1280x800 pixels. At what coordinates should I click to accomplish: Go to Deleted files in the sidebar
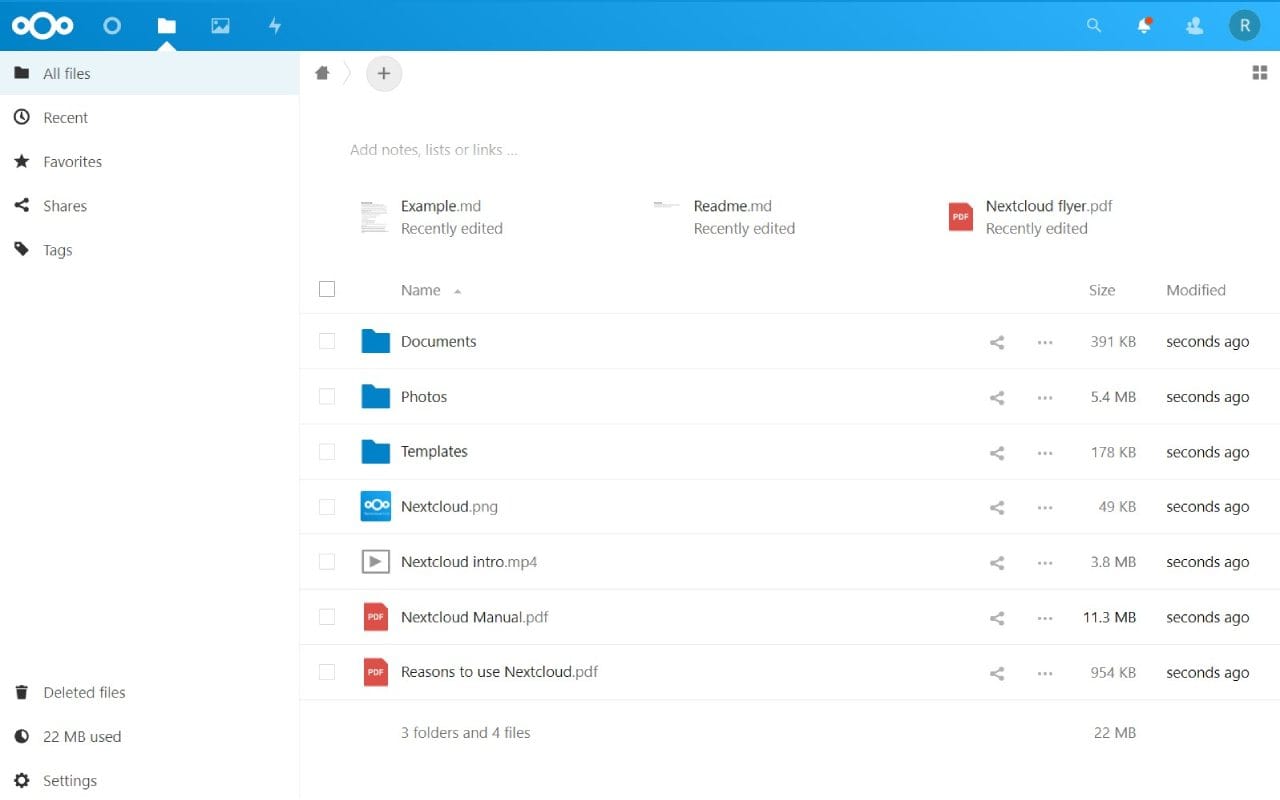pyautogui.click(x=84, y=692)
